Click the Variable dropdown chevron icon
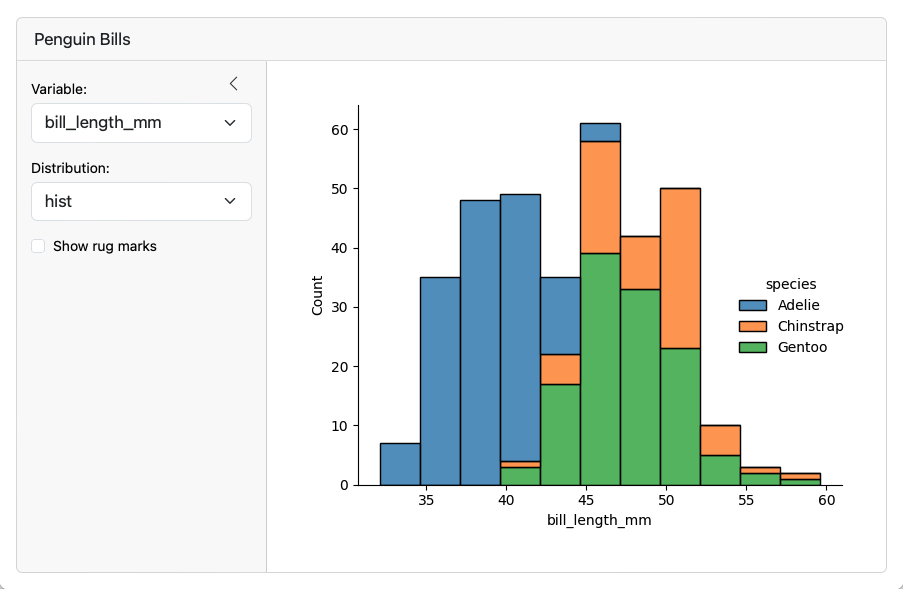This screenshot has width=903, height=589. point(232,122)
